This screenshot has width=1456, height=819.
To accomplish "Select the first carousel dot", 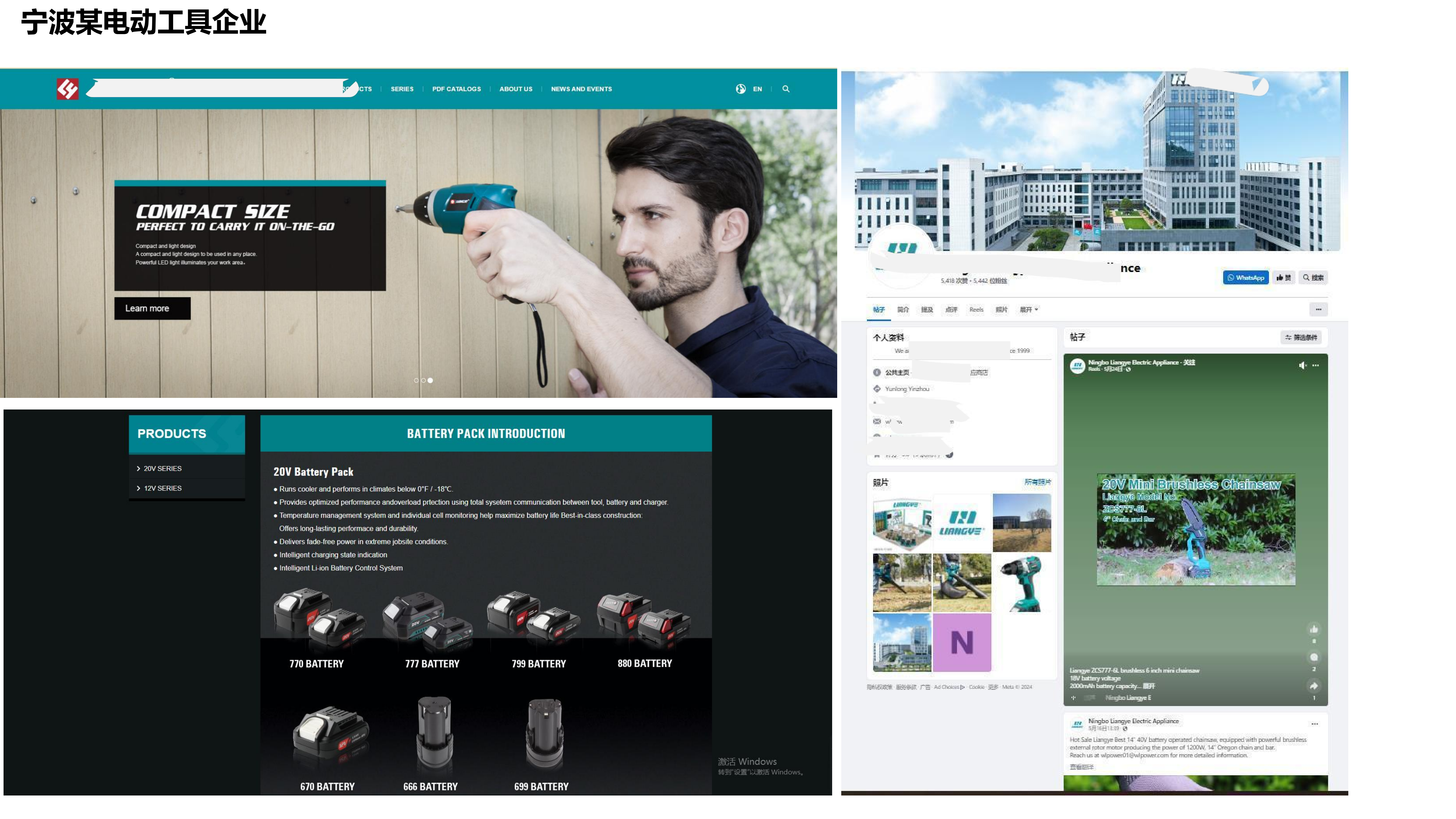I will [x=416, y=380].
